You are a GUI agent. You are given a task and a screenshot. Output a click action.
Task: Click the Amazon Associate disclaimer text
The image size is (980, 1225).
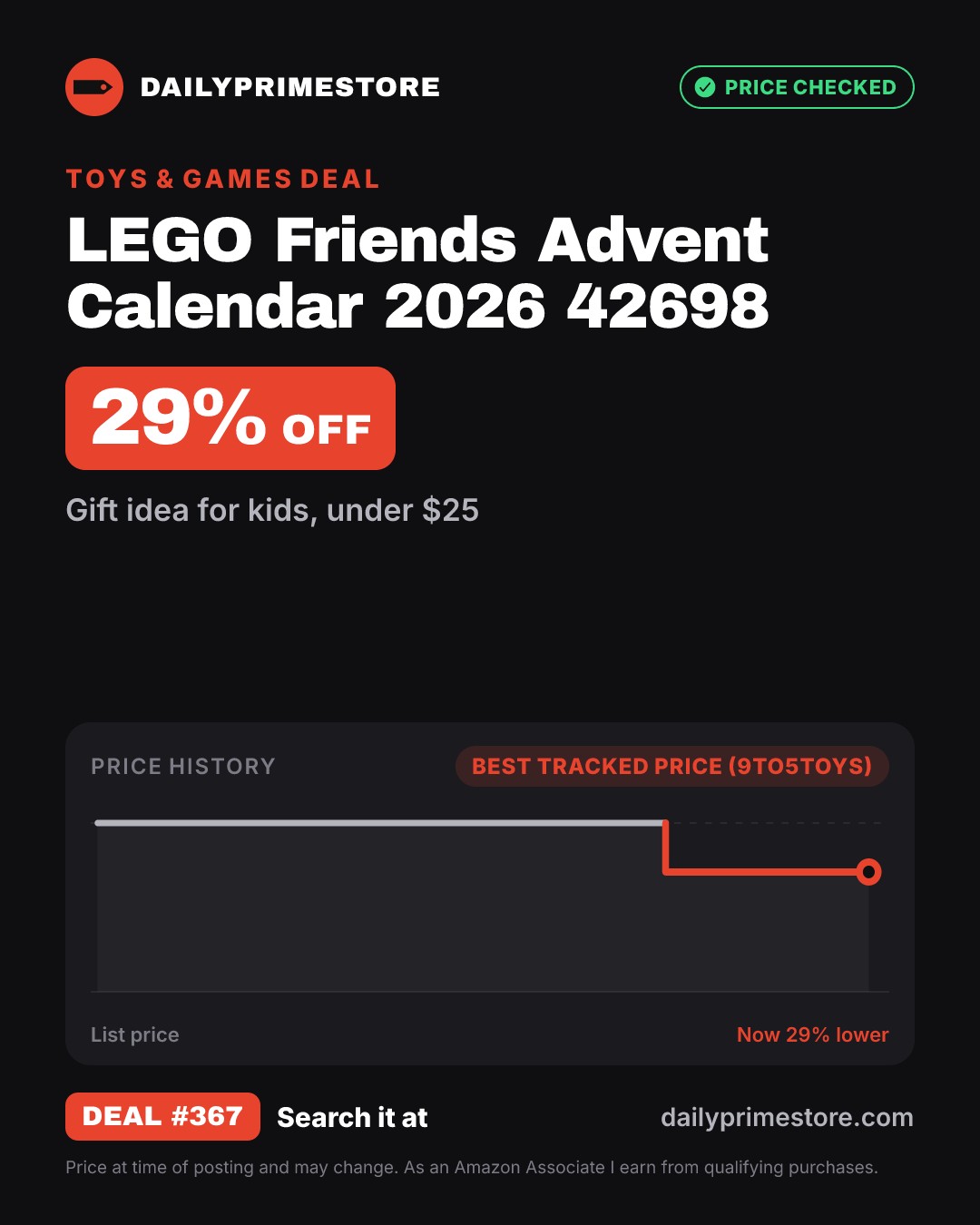472,1167
